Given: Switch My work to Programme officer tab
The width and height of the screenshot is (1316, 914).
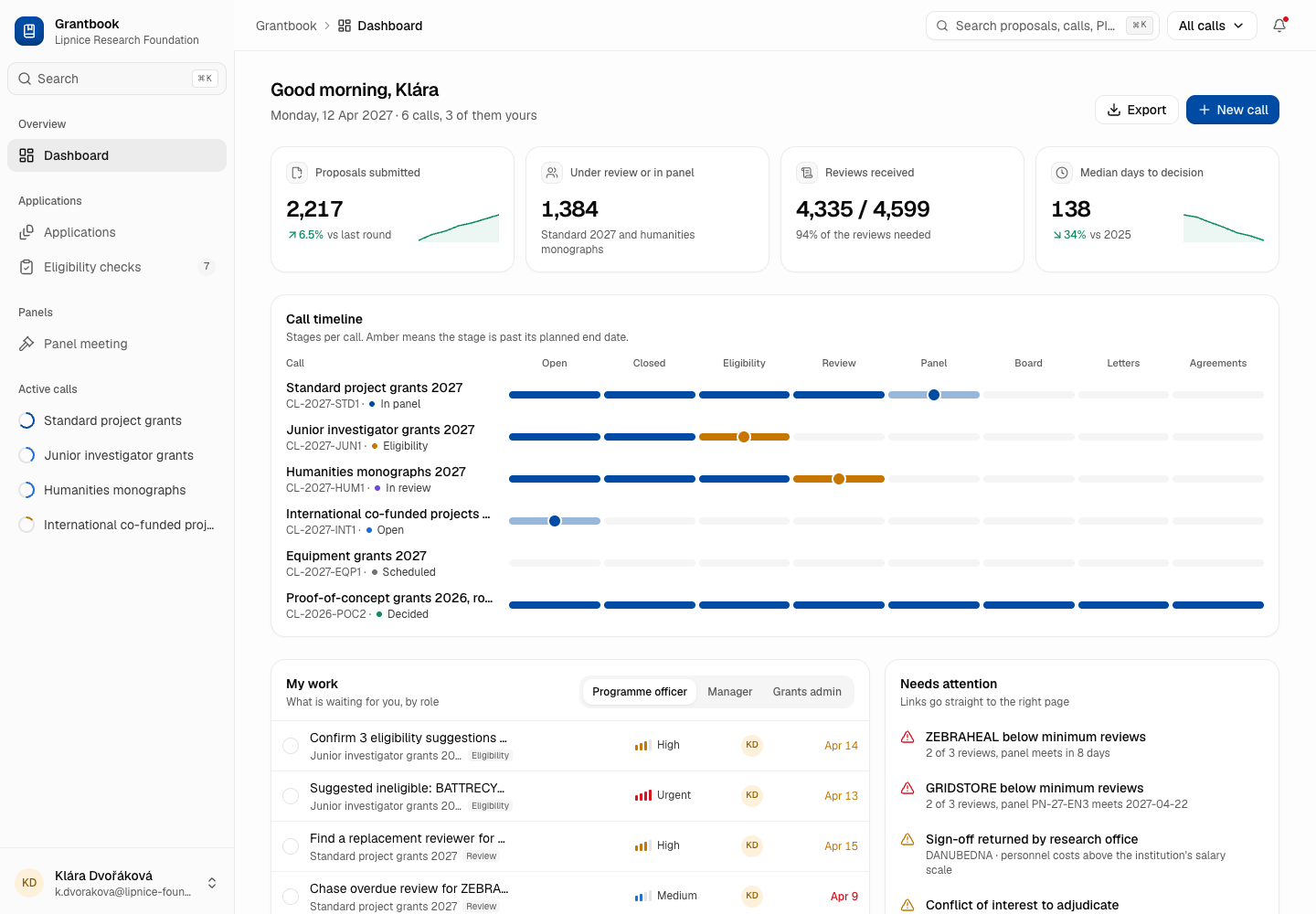Looking at the screenshot, I should point(640,692).
